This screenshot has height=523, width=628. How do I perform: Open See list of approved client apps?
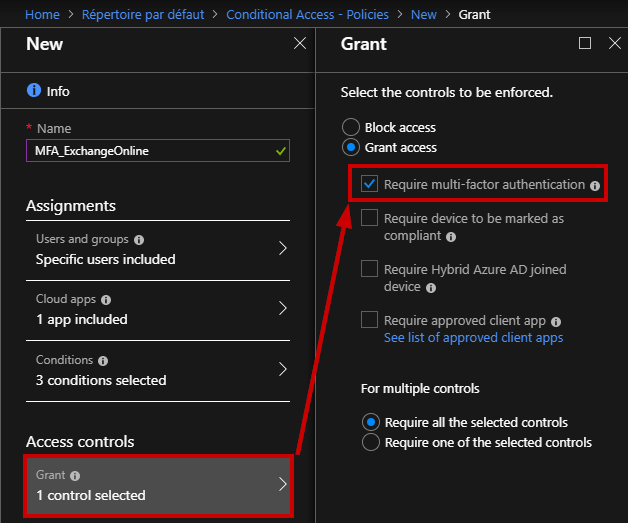coord(473,338)
